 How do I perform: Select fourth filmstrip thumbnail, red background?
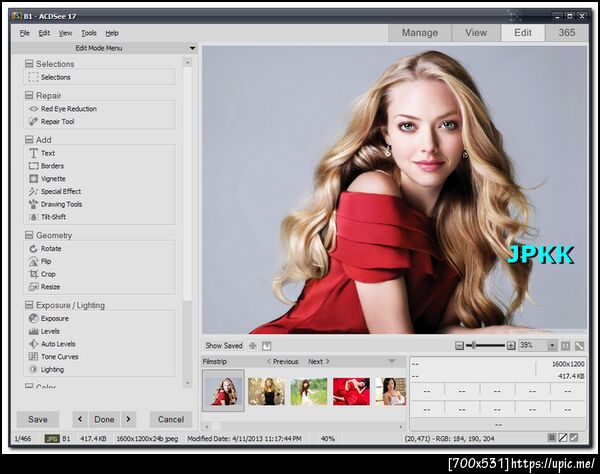pyautogui.click(x=351, y=391)
